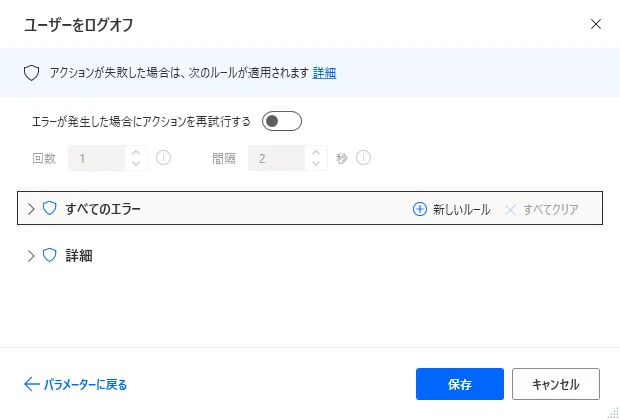This screenshot has height=420, width=620.
Task: Toggle the retry-on-error switch
Action: [281, 122]
